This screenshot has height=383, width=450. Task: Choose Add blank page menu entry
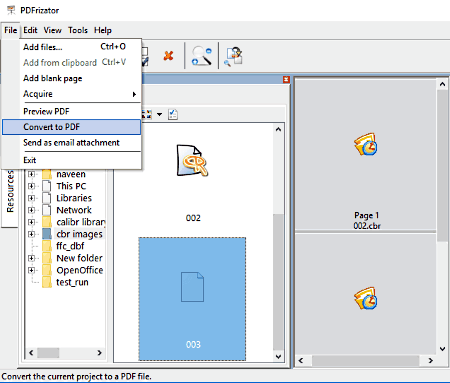coord(72,78)
